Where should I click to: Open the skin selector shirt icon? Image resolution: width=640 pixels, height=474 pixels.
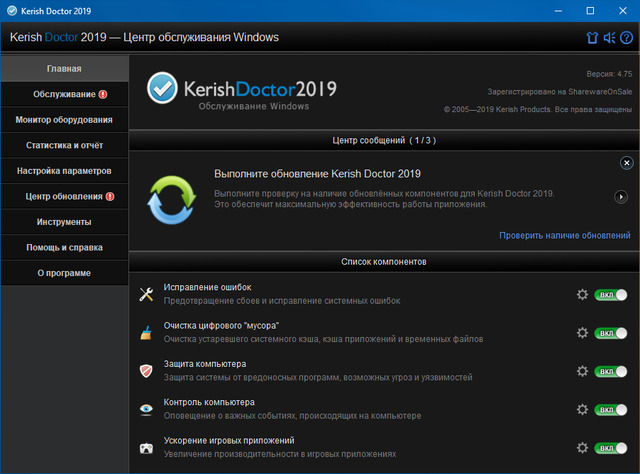[x=591, y=38]
